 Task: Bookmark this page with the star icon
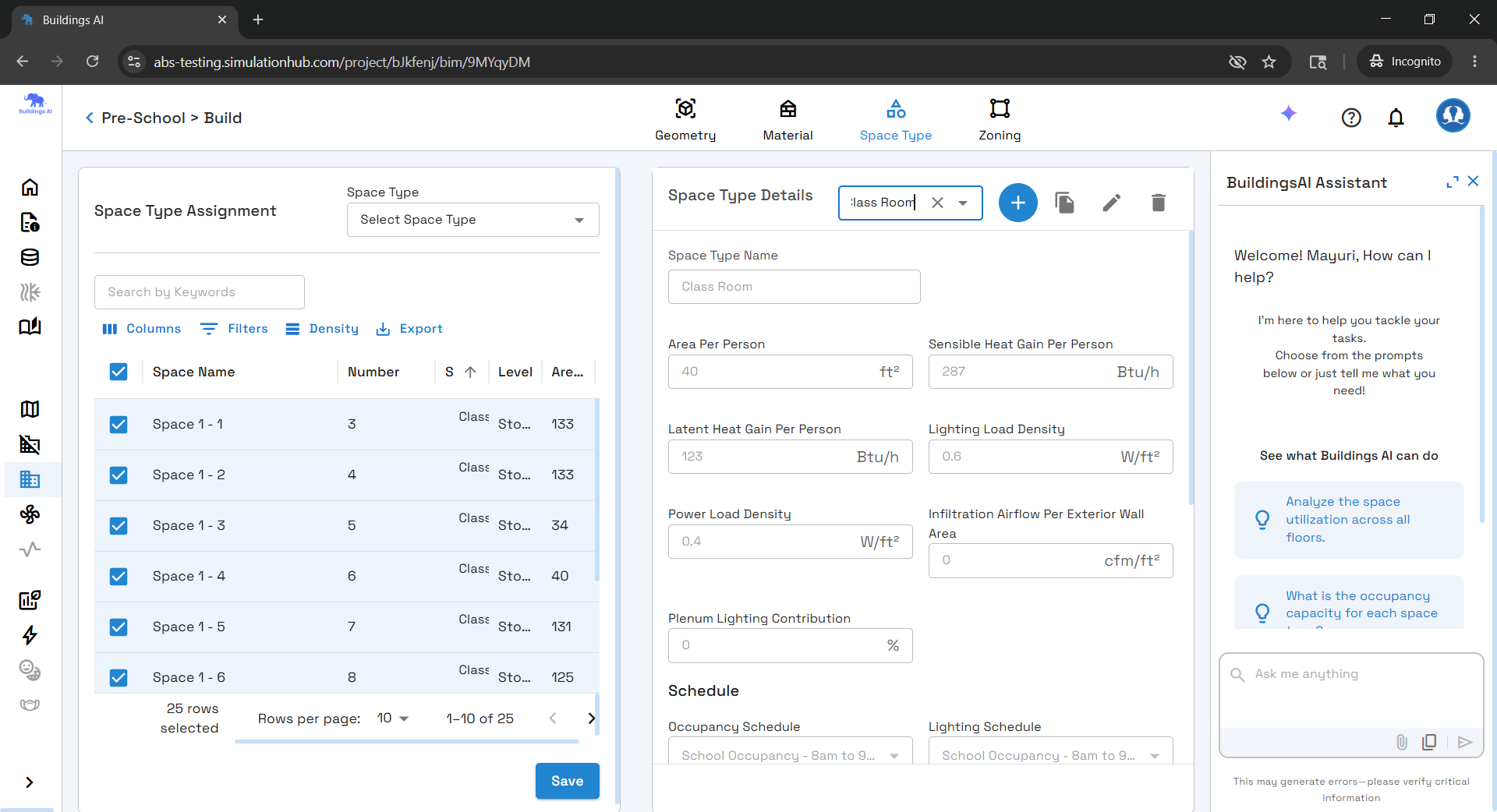(x=1269, y=62)
